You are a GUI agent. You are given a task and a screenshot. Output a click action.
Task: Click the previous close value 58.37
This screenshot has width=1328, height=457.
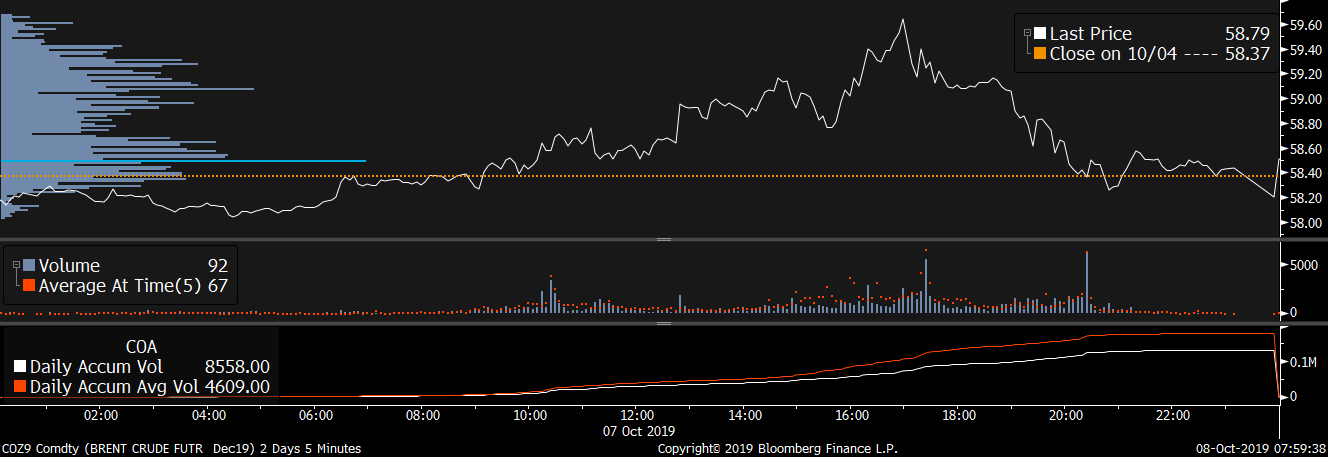1247,54
